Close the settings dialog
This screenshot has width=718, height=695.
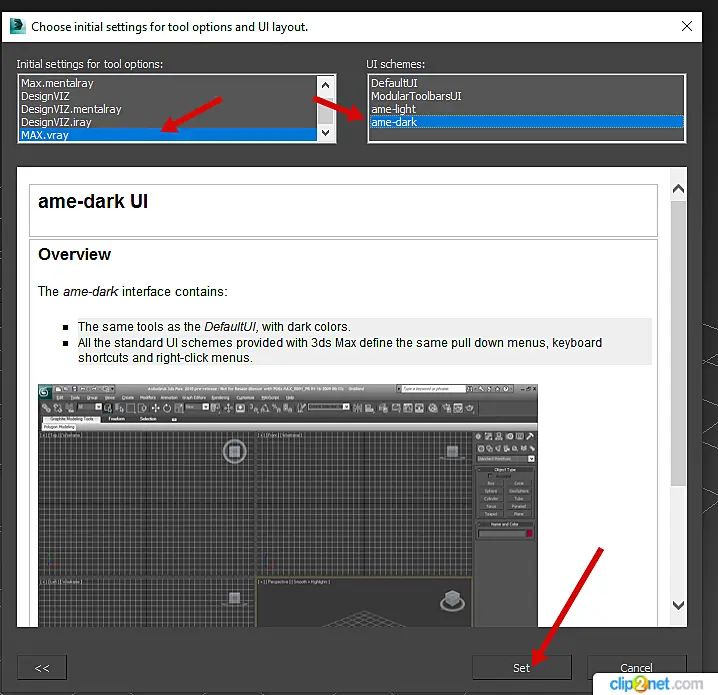686,27
